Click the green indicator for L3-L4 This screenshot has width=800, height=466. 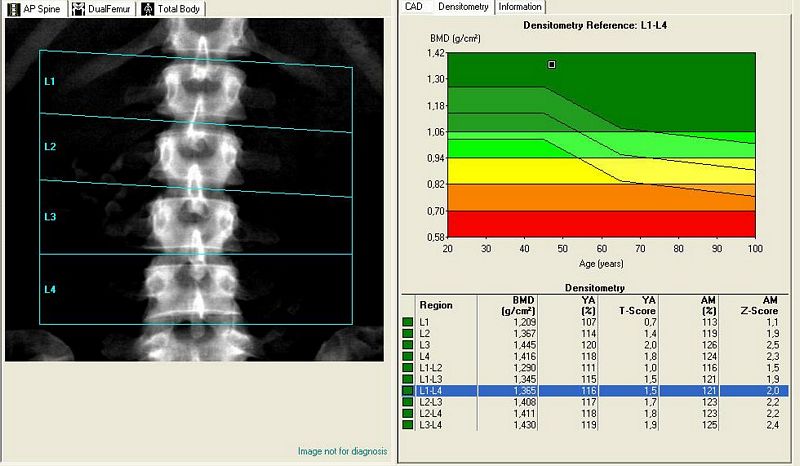tap(407, 425)
